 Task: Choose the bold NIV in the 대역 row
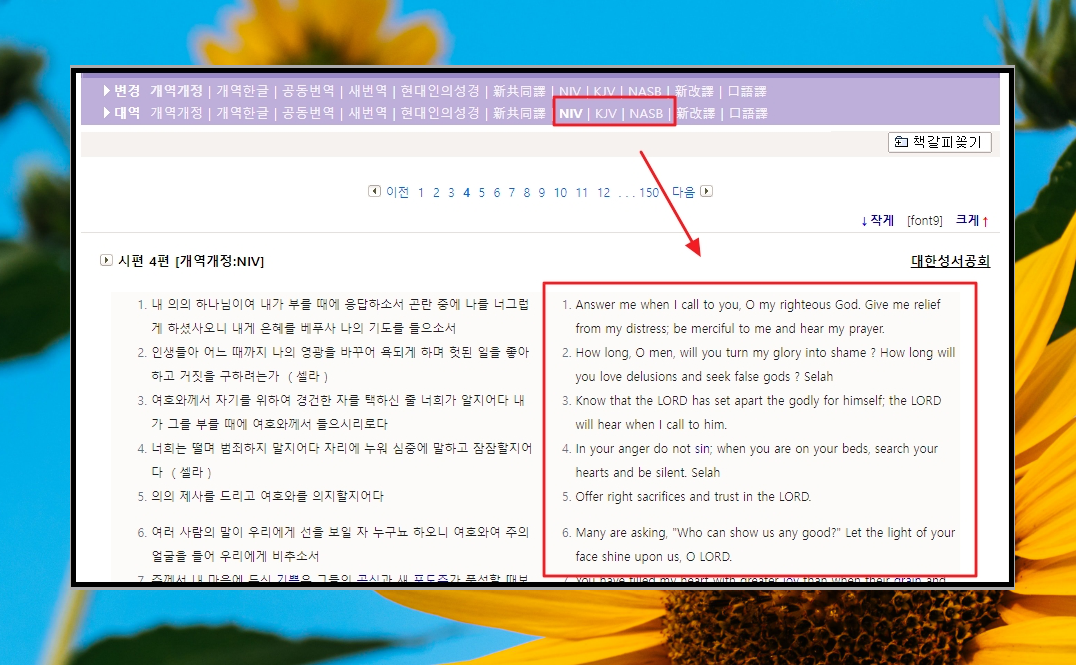[570, 113]
